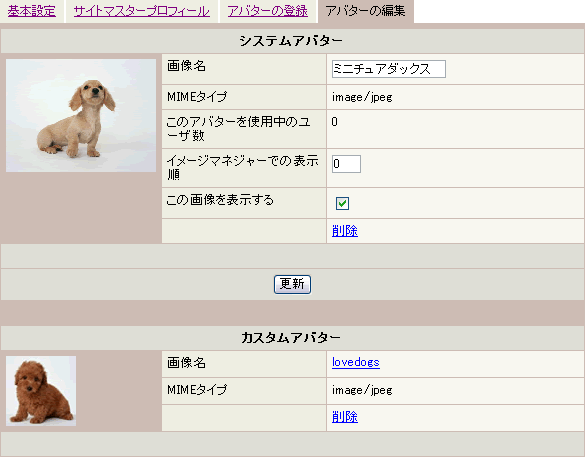The image size is (585, 457).
Task: Go to the アバターの登録 tab
Action: tap(268, 11)
